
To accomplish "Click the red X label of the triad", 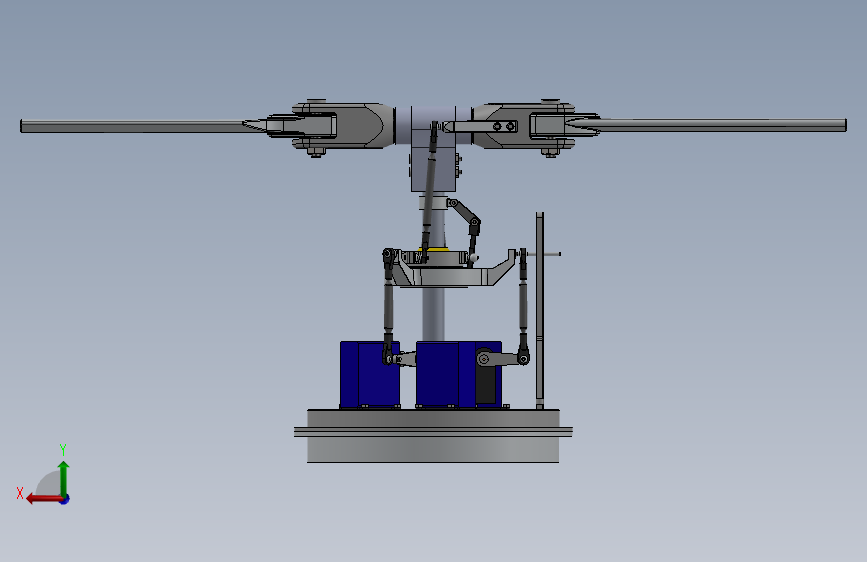I will coord(20,493).
